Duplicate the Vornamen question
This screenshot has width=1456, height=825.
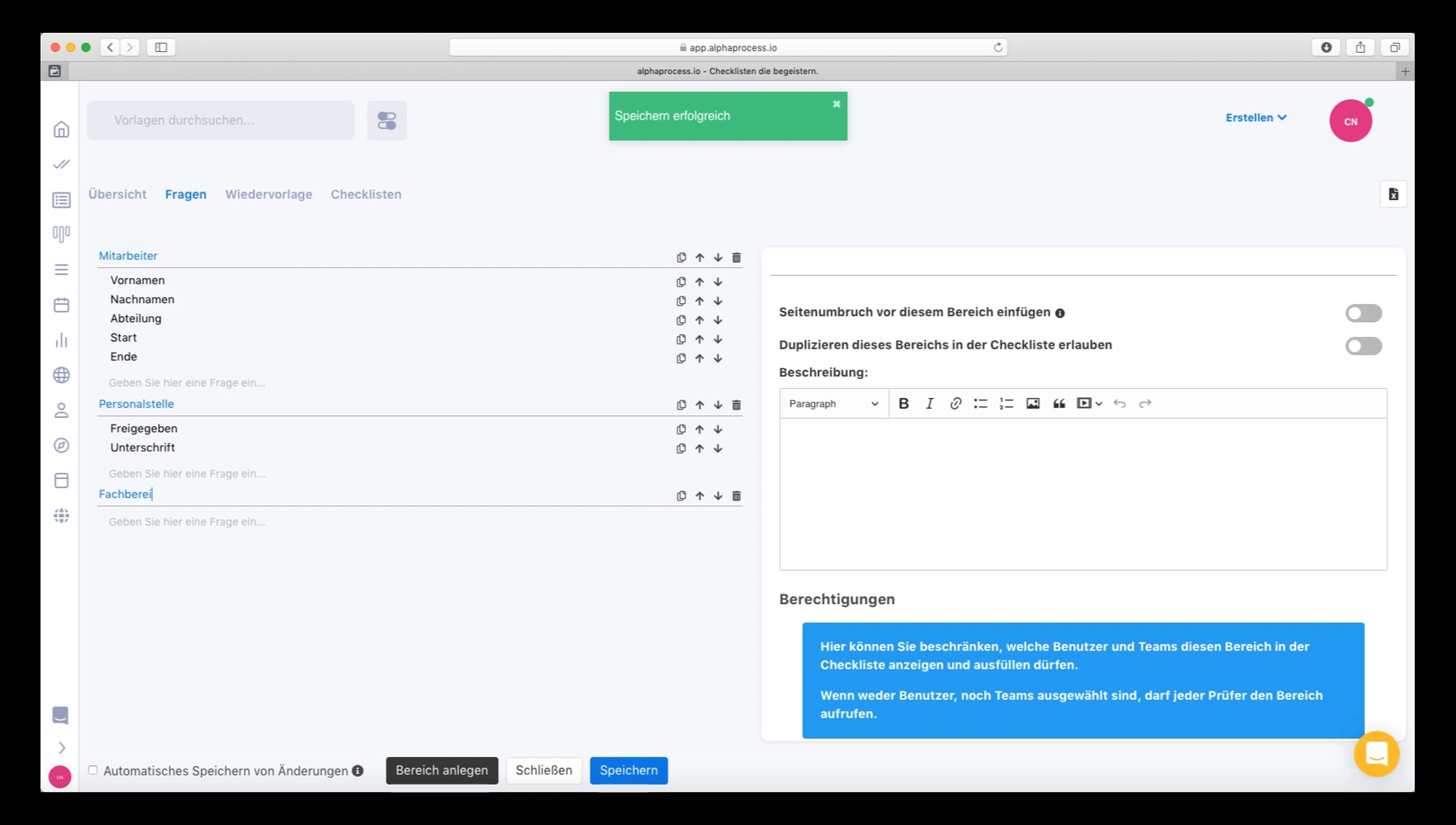click(x=681, y=282)
